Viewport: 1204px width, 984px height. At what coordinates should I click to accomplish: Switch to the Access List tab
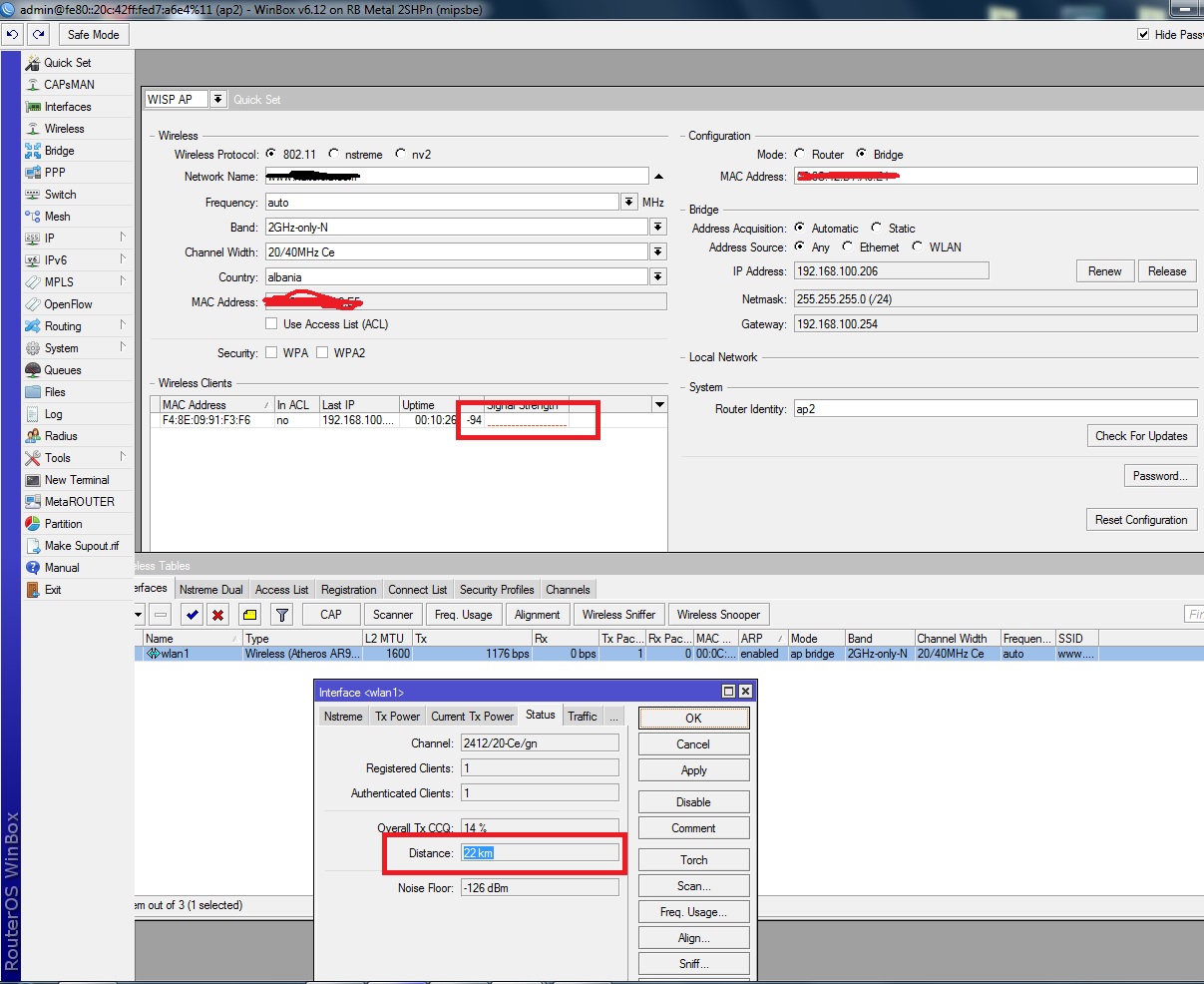click(281, 590)
